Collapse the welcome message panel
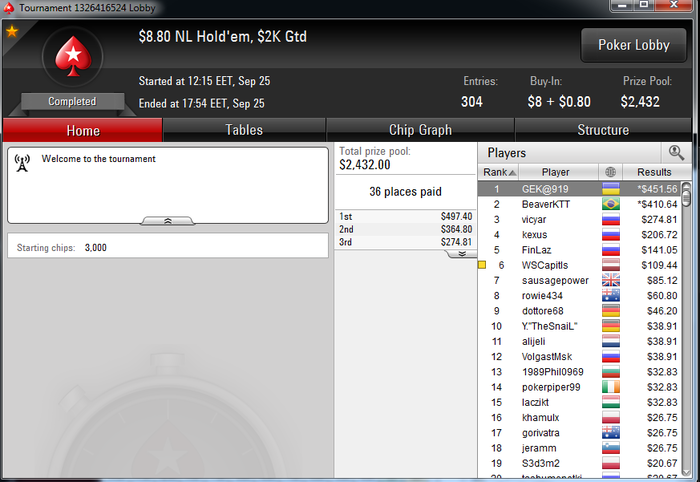The height and width of the screenshot is (482, 700). 167,221
